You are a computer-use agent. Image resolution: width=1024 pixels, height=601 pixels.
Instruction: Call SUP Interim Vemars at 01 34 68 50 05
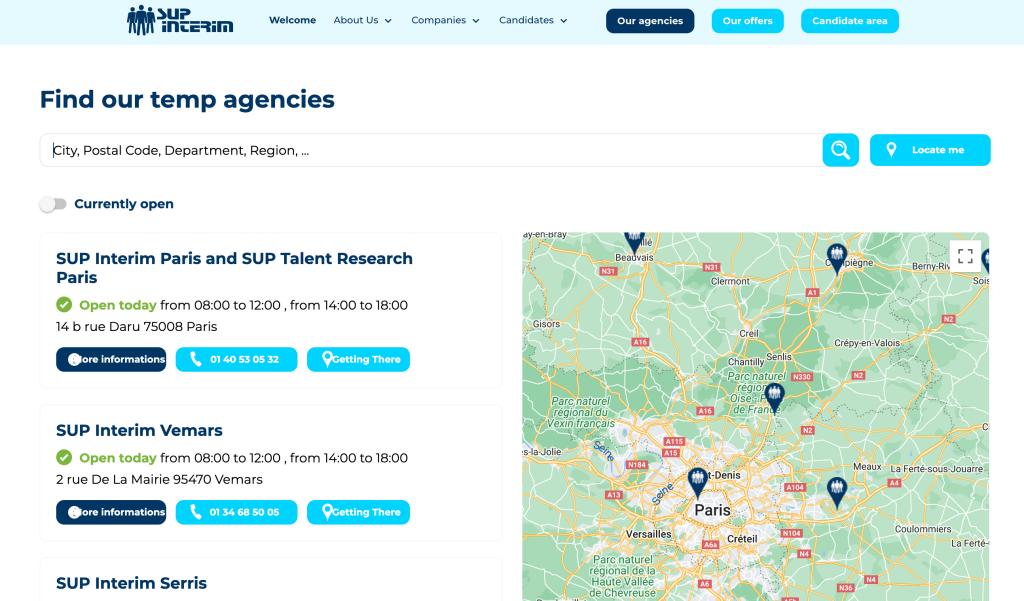[236, 512]
